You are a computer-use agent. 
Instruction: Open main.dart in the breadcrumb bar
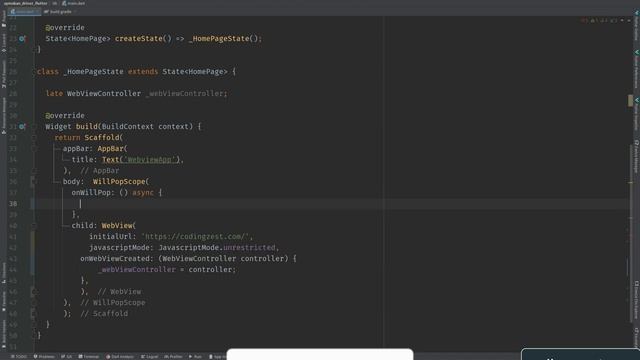point(73,3)
